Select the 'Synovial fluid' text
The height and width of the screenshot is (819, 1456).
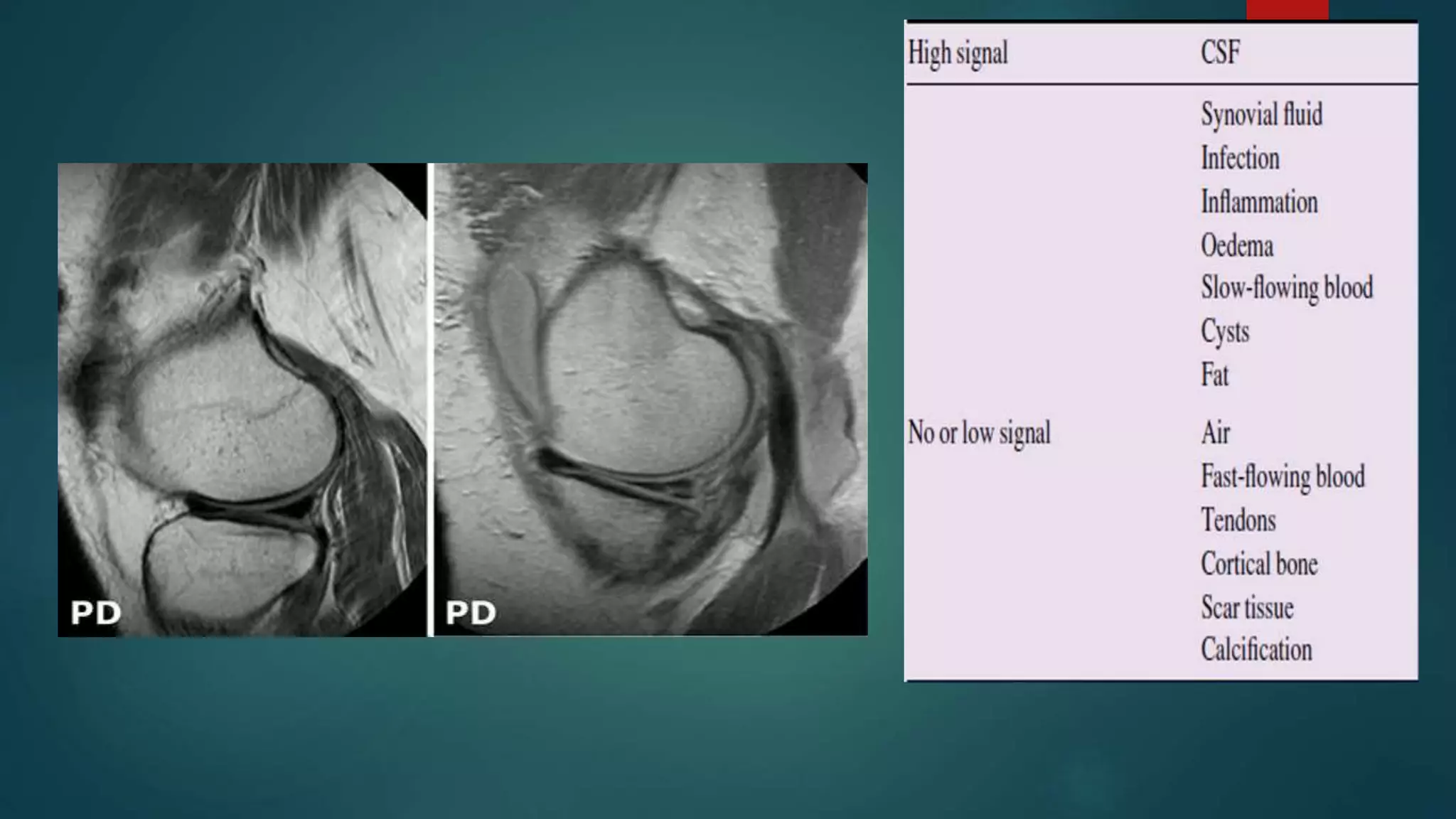pos(1261,114)
